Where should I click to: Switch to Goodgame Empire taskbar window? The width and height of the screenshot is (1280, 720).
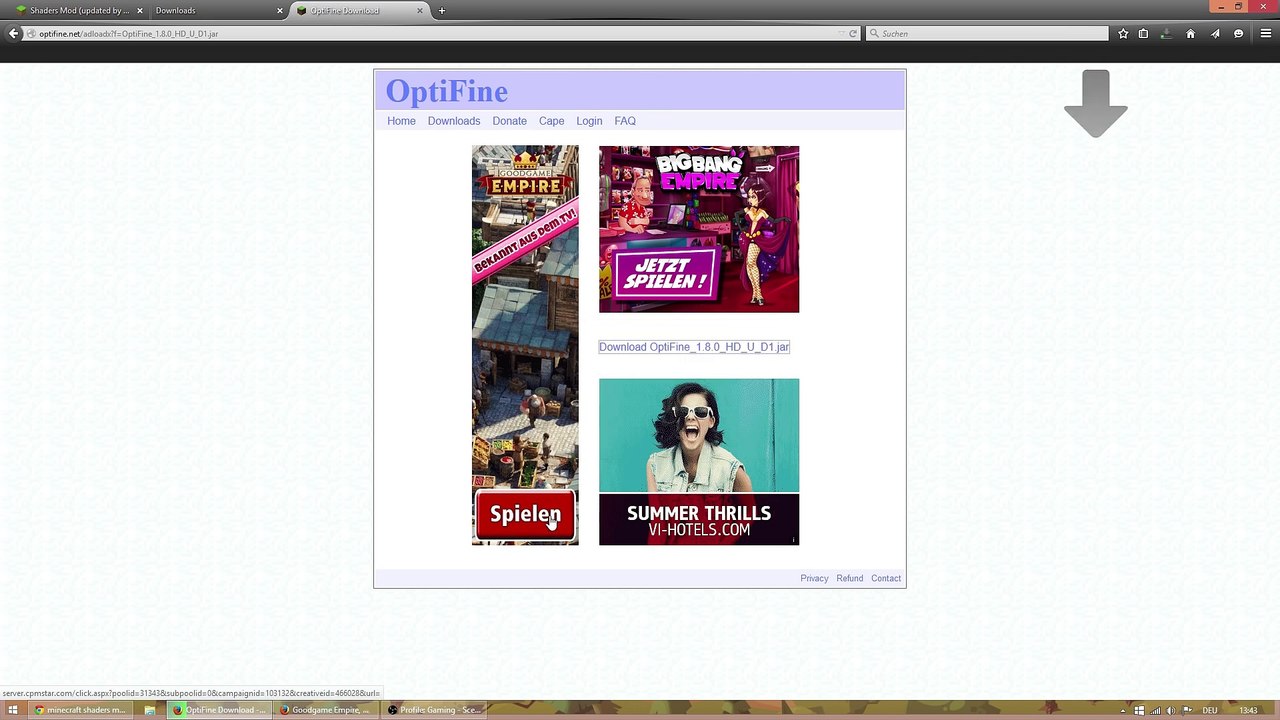[325, 710]
